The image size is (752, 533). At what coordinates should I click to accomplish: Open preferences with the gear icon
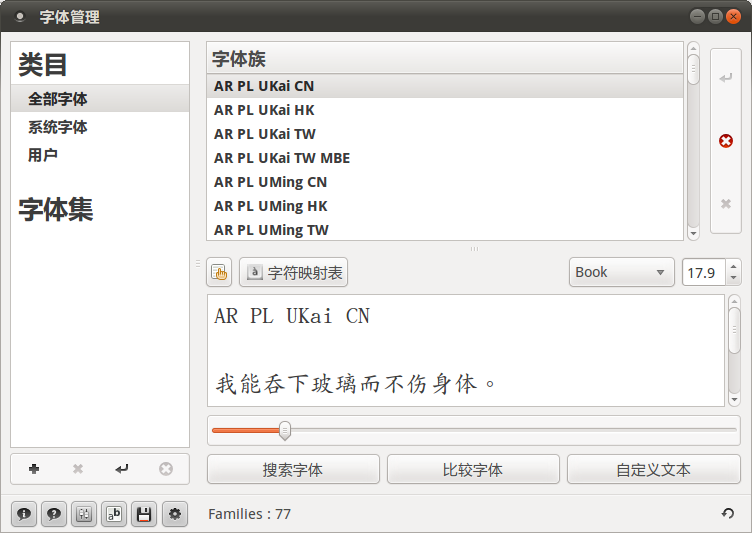[175, 514]
